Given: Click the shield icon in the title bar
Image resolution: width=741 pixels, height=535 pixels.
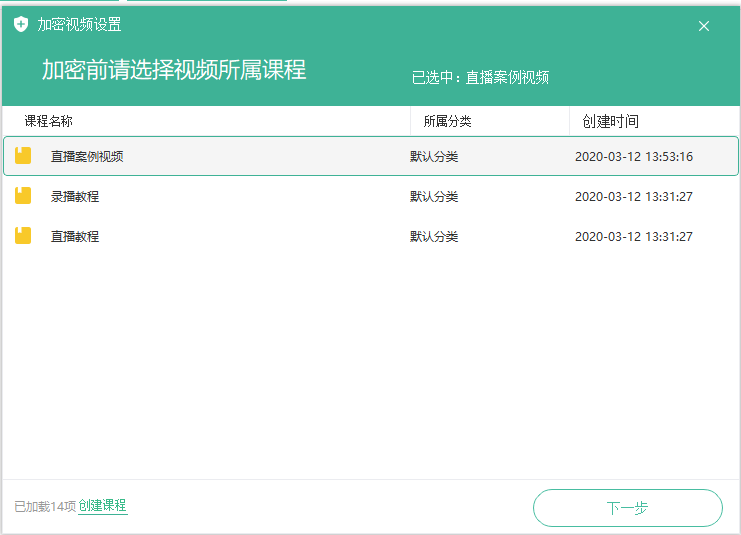Looking at the screenshot, I should (21, 25).
